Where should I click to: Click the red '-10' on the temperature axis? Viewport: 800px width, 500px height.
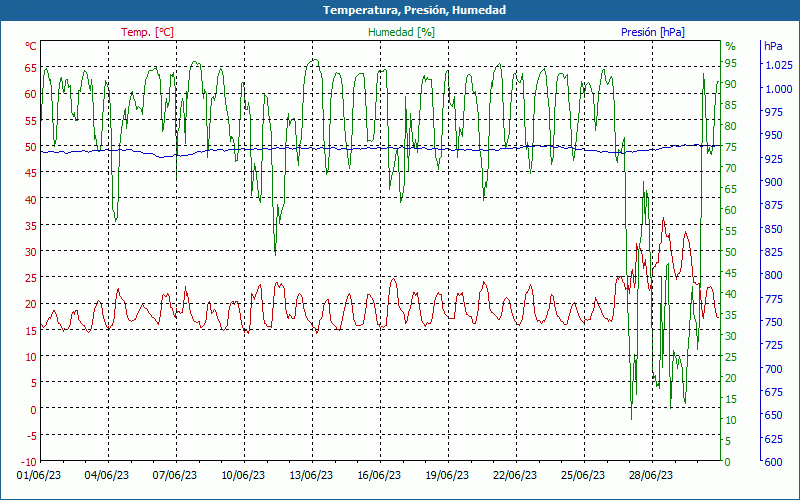[29, 462]
